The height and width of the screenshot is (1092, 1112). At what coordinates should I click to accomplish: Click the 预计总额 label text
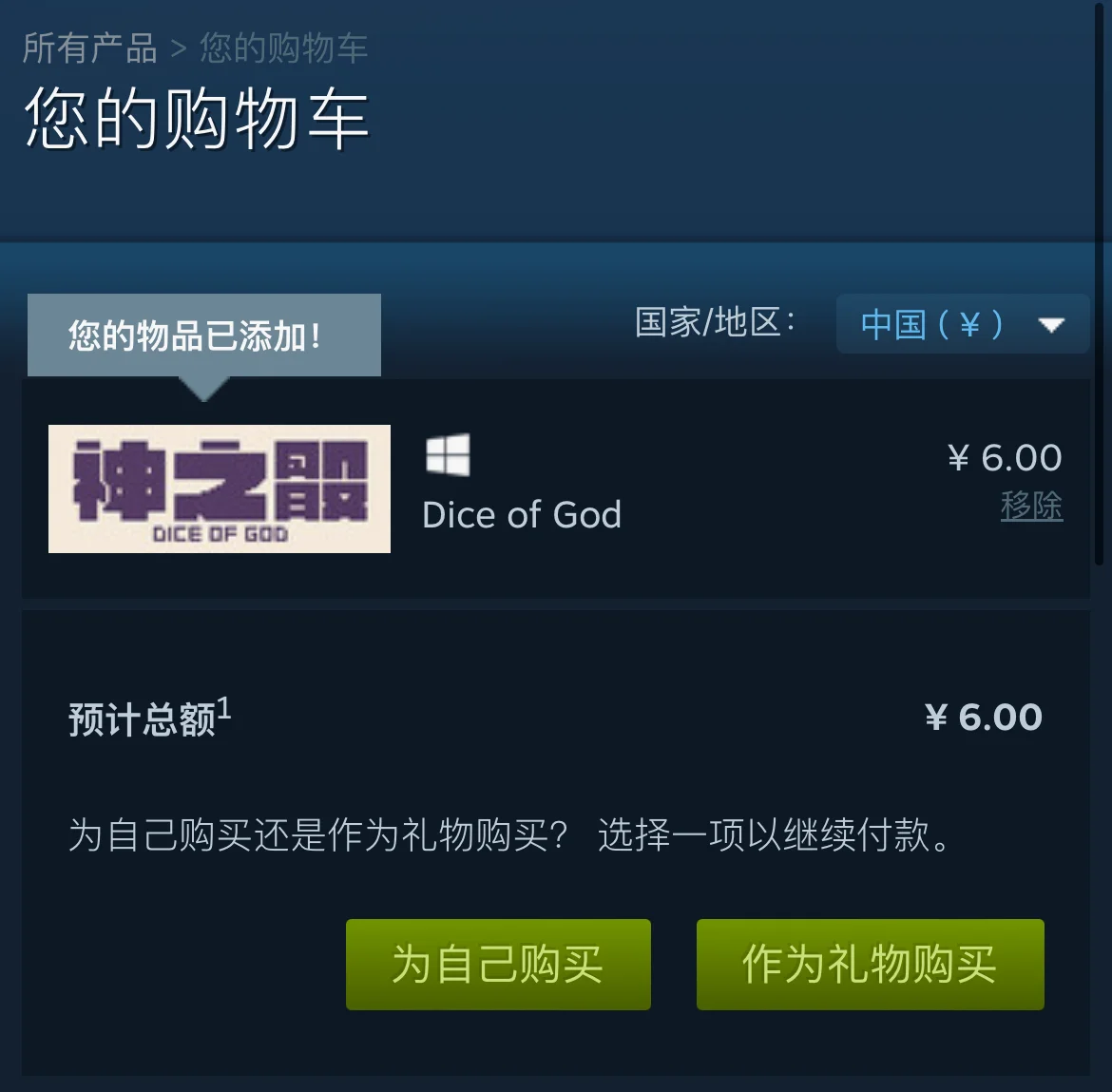[x=142, y=719]
